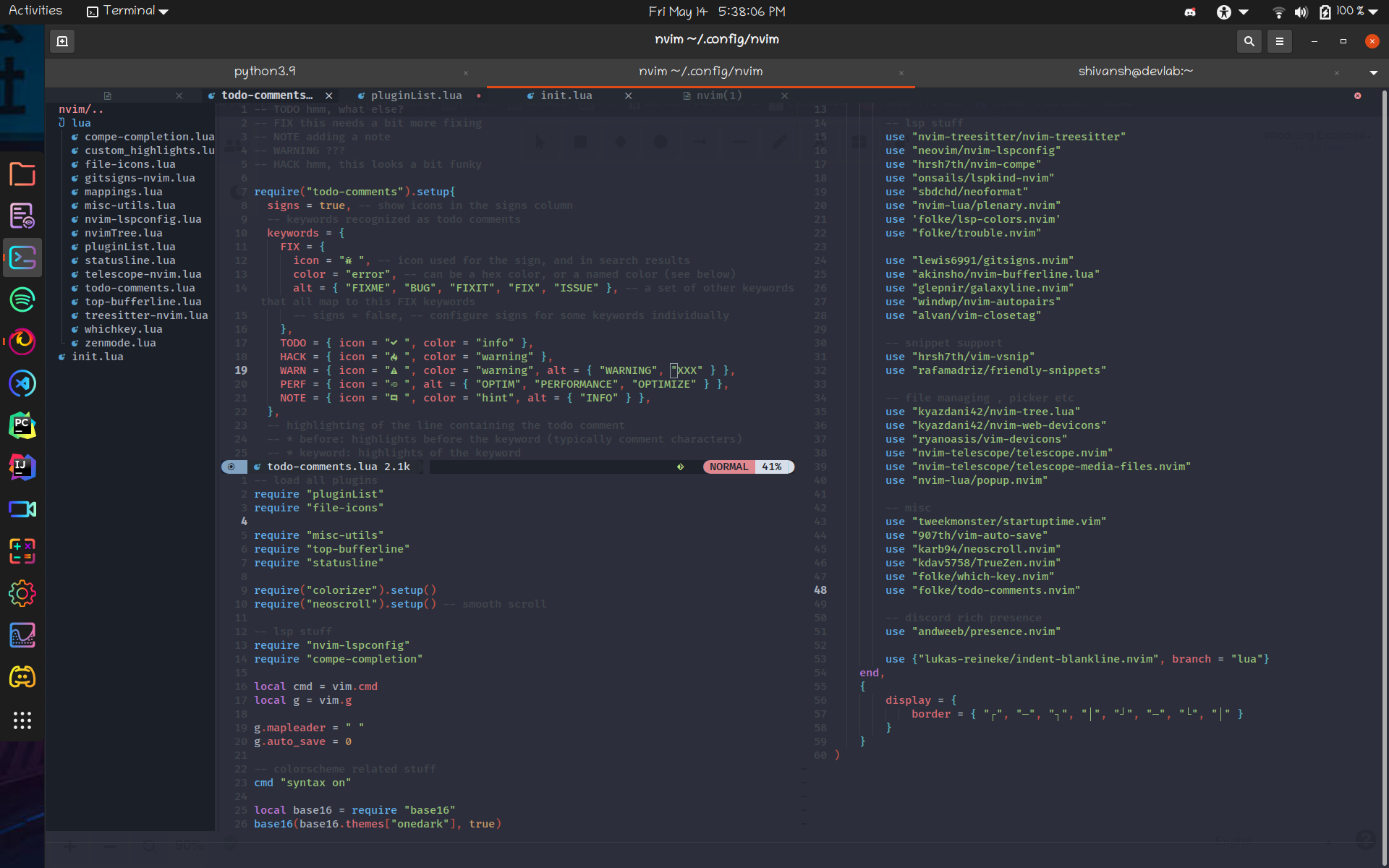Click the 41% scroll indicator in the statusline

click(773, 467)
